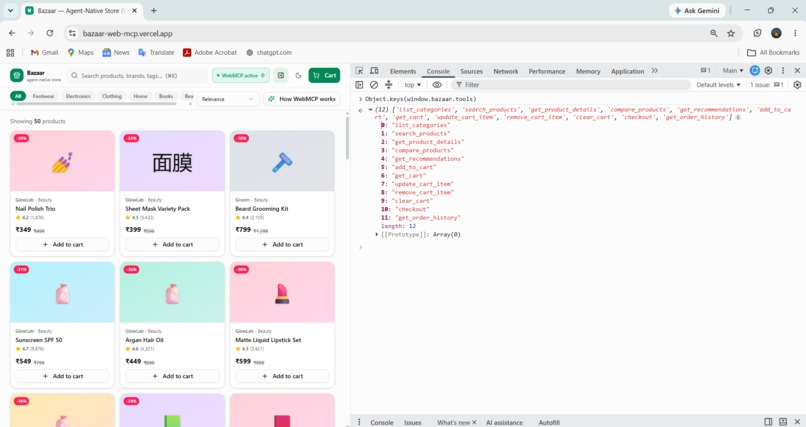Switch to the Sources tab
Image resolution: width=806 pixels, height=427 pixels.
[471, 71]
